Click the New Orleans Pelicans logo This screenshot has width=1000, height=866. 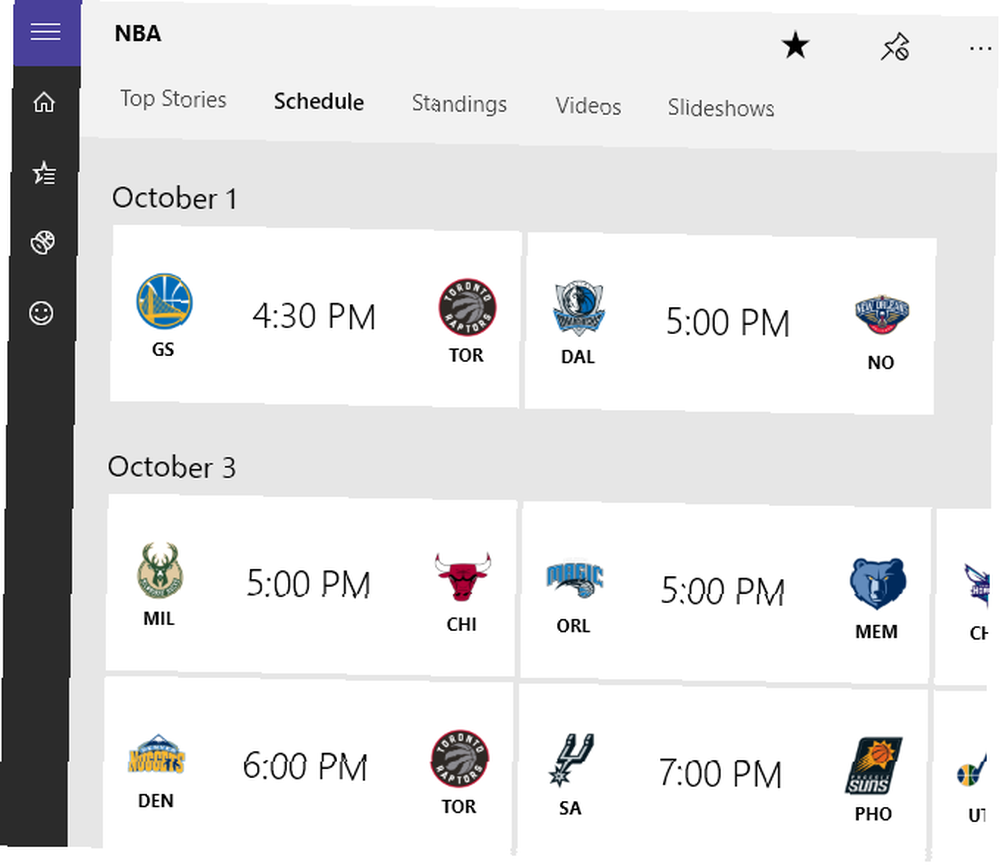point(882,314)
